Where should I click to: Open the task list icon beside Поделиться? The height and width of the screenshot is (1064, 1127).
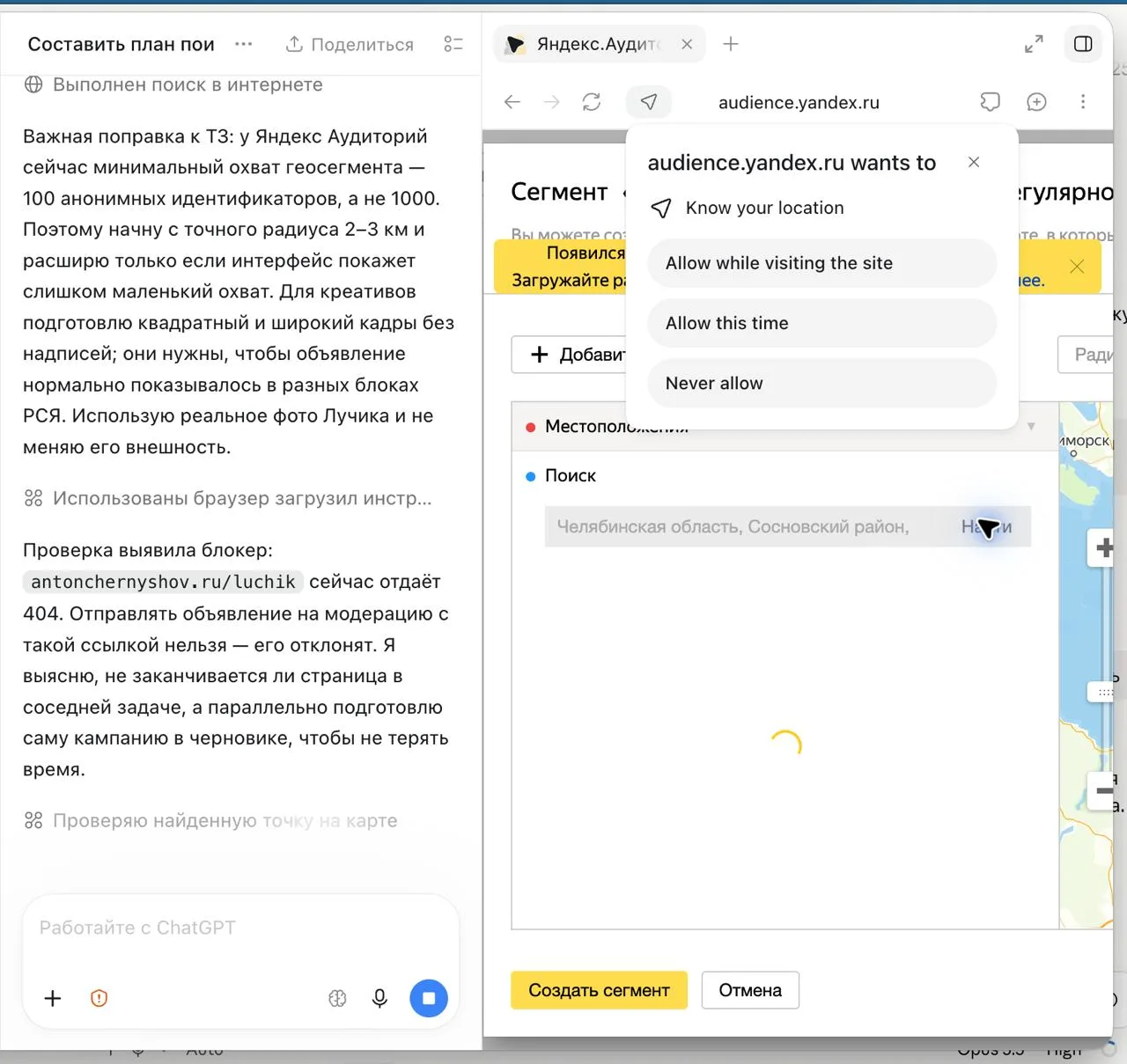point(453,44)
